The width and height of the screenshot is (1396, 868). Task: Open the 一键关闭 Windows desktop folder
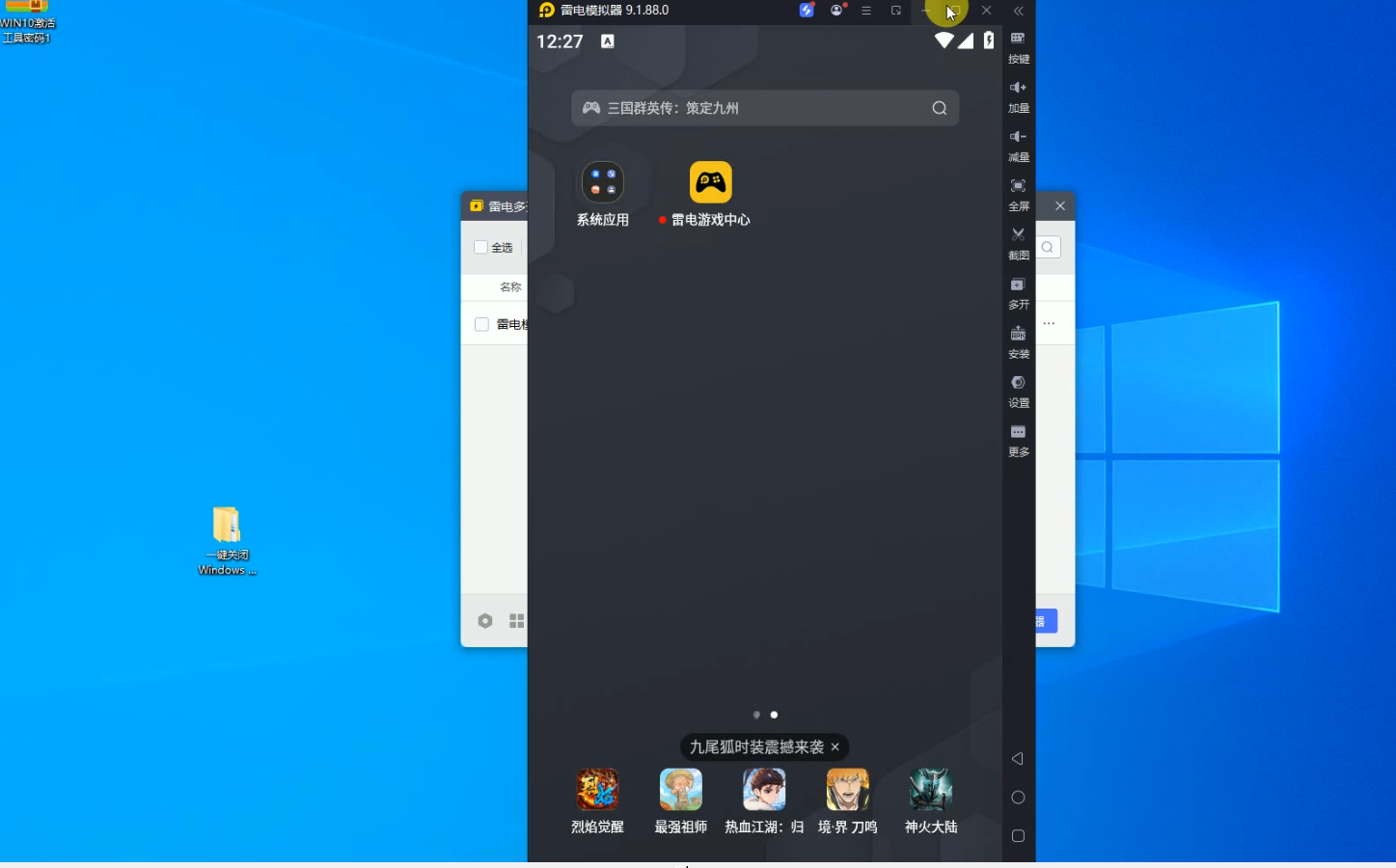point(227,527)
